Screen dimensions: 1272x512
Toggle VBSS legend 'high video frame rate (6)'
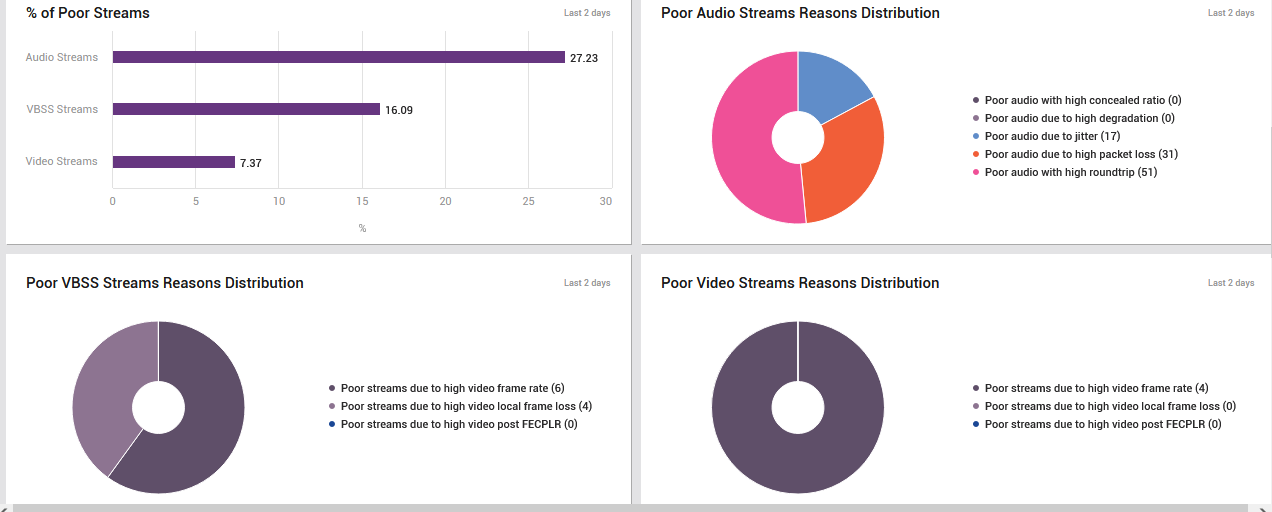pyautogui.click(x=447, y=388)
